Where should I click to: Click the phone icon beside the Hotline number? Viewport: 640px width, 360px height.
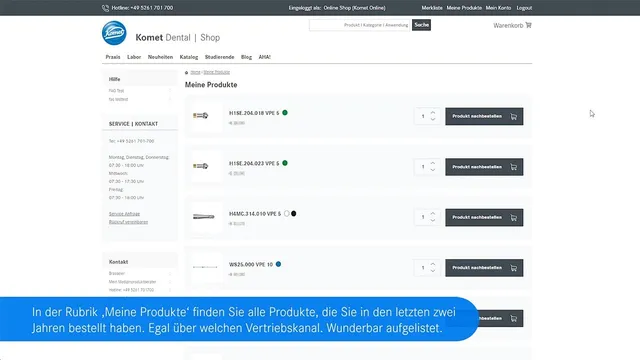[x=105, y=8]
